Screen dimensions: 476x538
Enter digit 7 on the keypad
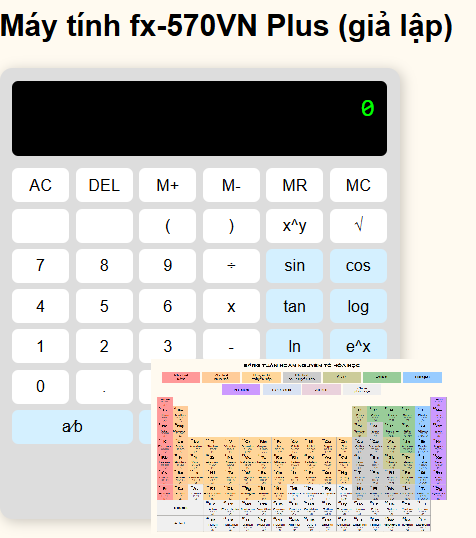pos(40,266)
